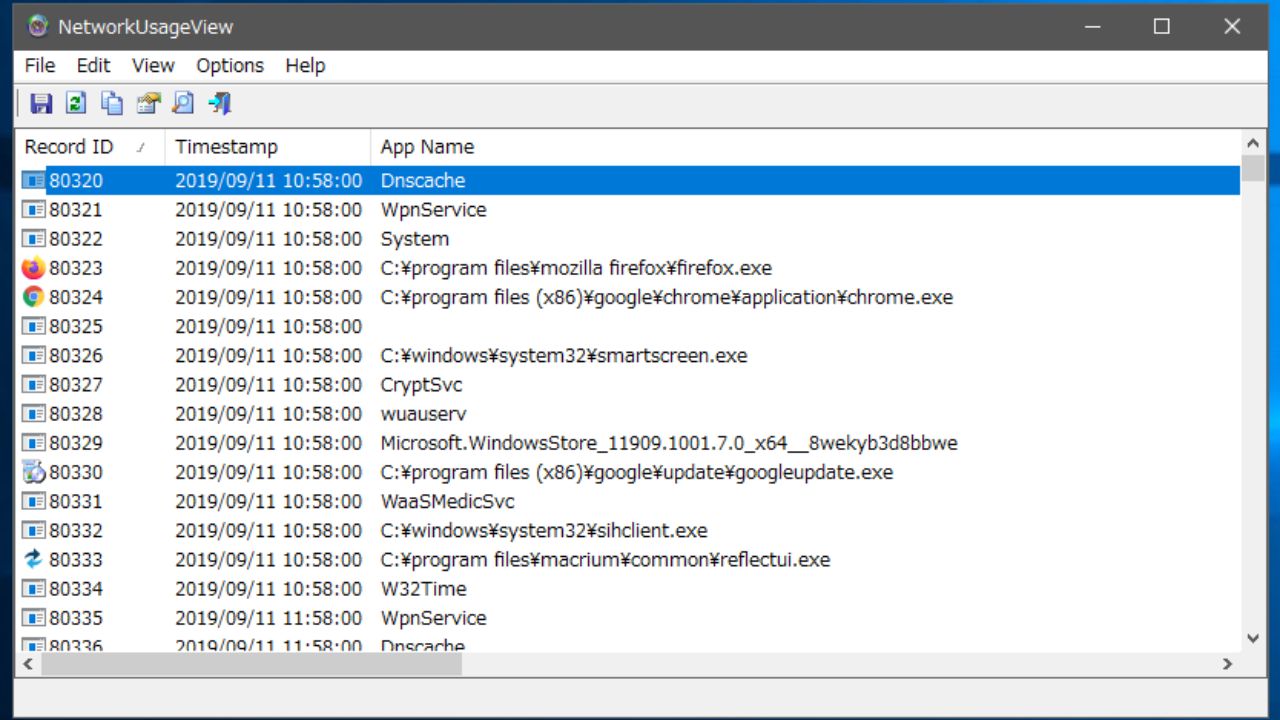Sort by the Record ID column header

pyautogui.click(x=90, y=147)
